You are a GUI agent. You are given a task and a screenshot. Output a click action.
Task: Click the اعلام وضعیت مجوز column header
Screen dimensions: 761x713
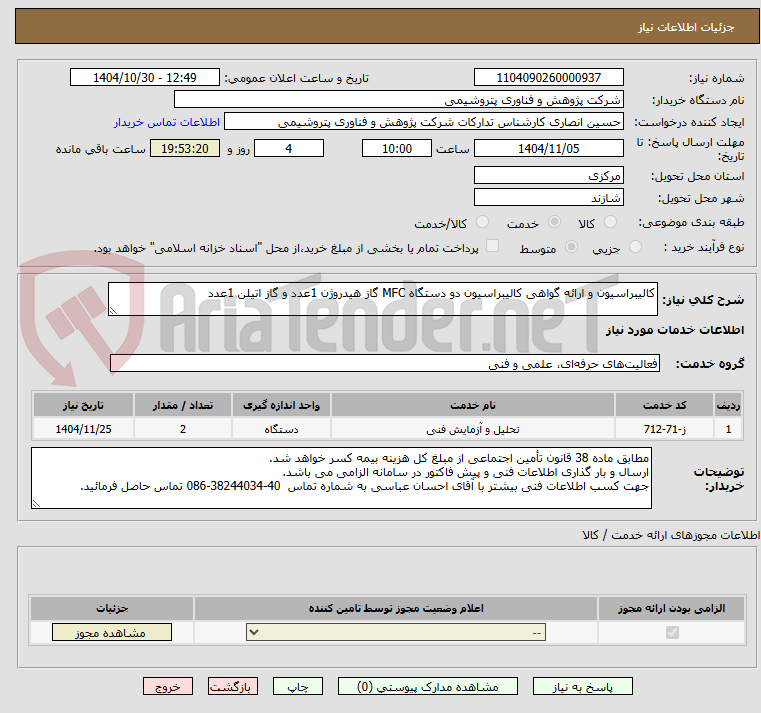(x=396, y=608)
